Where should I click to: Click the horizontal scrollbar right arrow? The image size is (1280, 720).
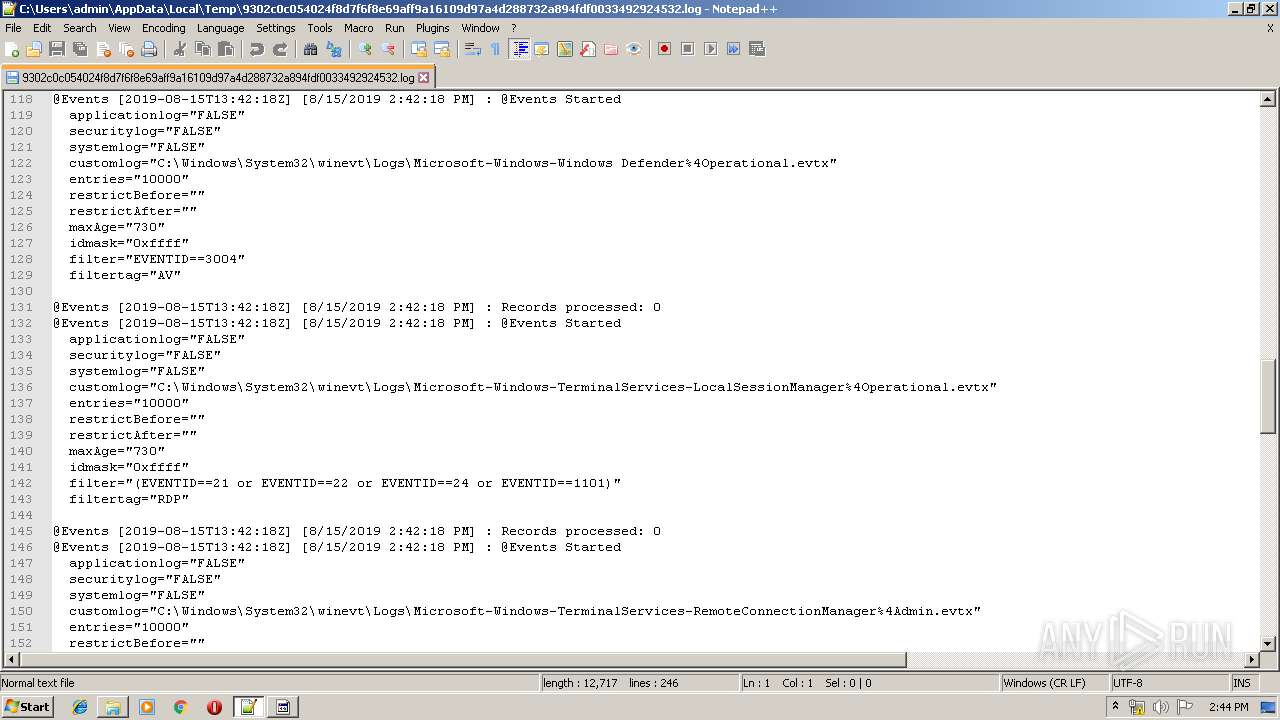(x=1252, y=660)
